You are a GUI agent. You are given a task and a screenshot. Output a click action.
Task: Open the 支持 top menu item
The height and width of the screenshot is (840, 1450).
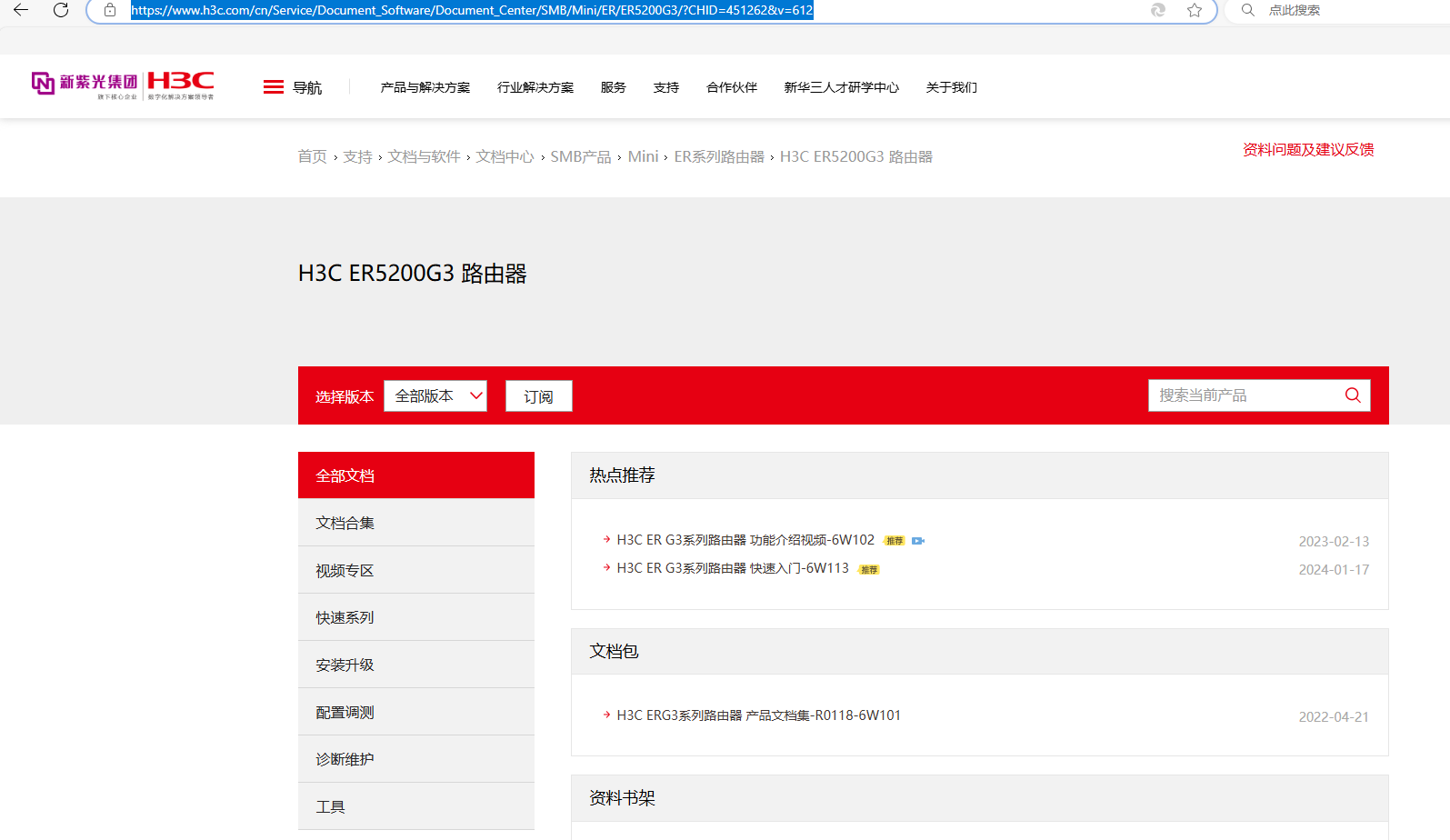point(666,87)
